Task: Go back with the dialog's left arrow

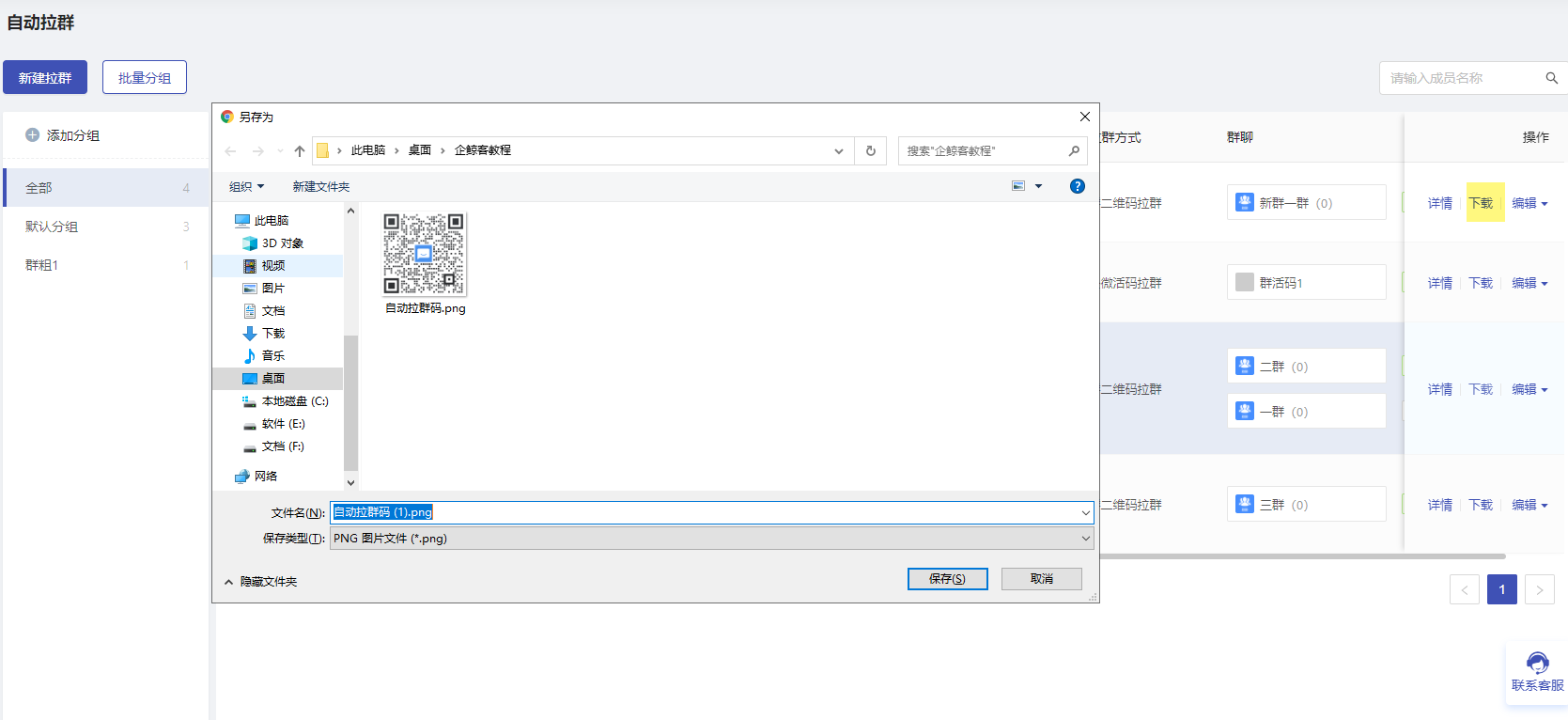Action: [x=231, y=150]
